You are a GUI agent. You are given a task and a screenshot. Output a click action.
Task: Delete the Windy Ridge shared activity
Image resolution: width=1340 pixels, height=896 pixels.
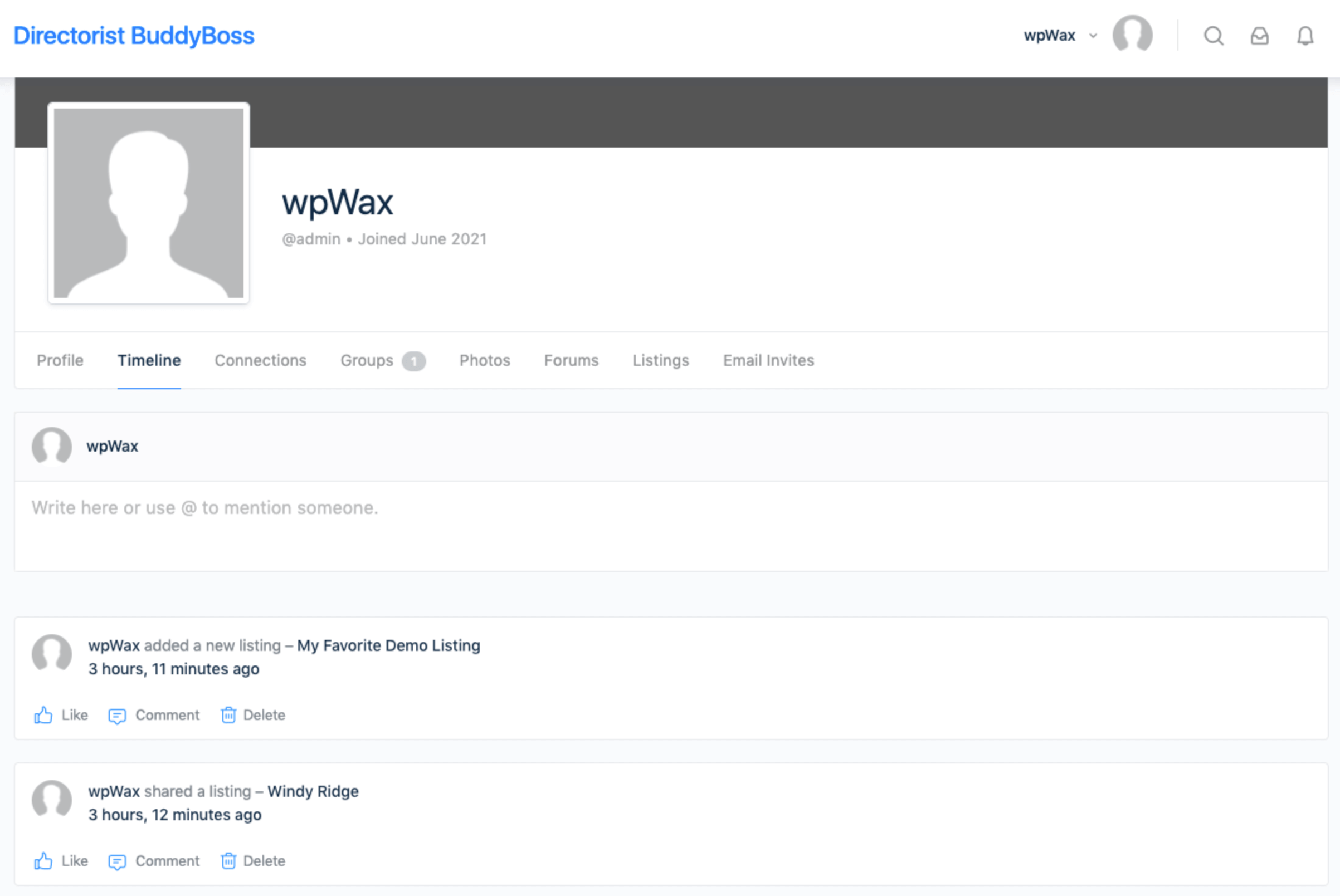[x=253, y=860]
